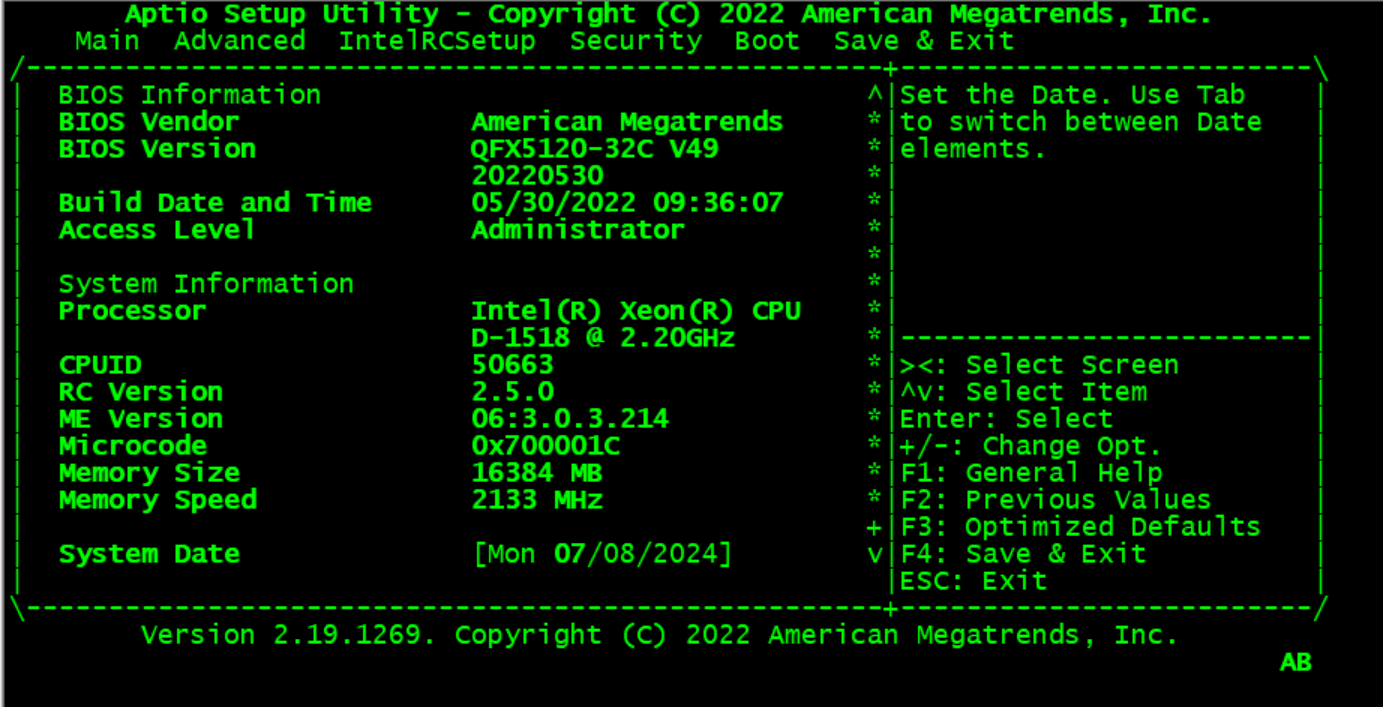The height and width of the screenshot is (707, 1383).
Task: Go to the Security tab
Action: pyautogui.click(x=635, y=41)
